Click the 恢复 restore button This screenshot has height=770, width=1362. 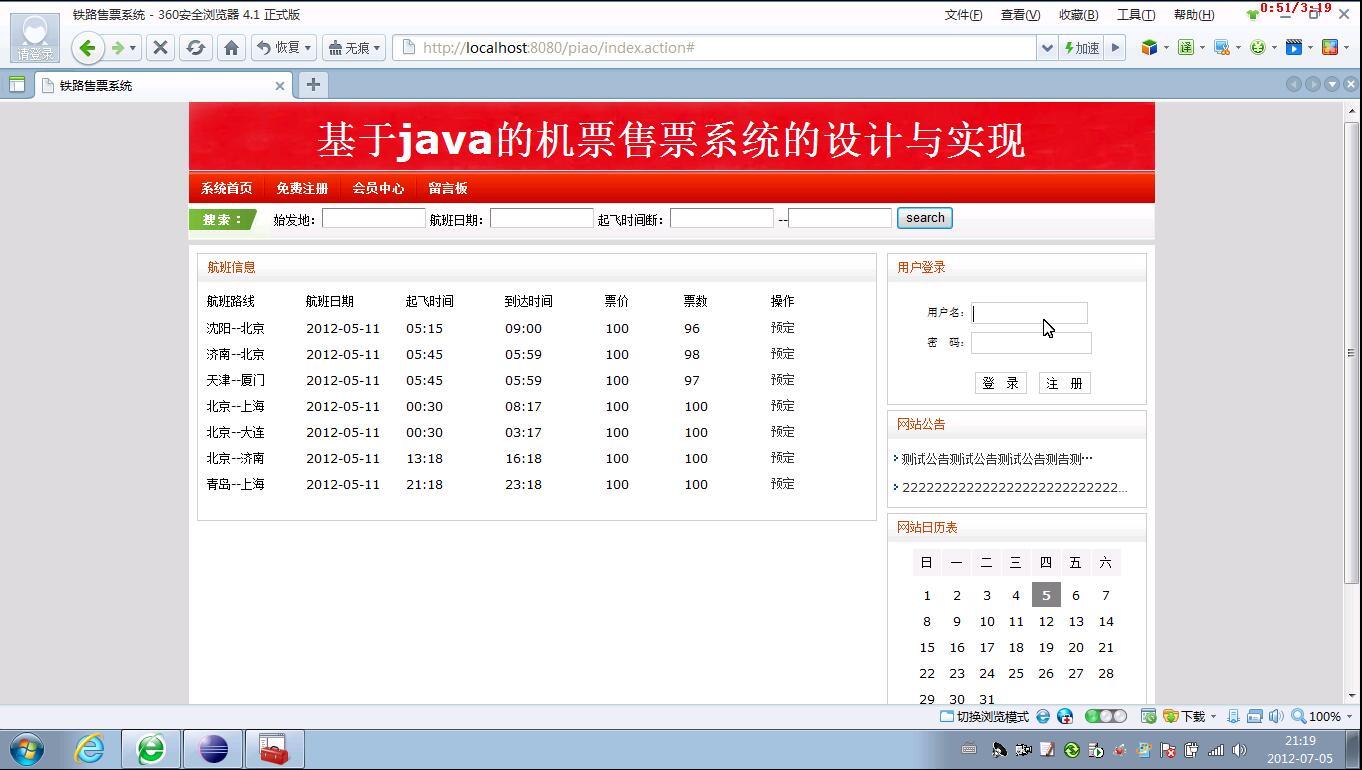pos(284,48)
